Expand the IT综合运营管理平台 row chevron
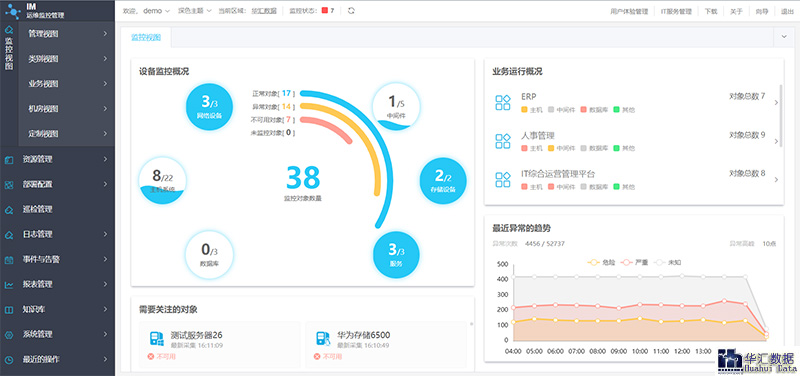Image resolution: width=800 pixels, height=376 pixels. coord(776,180)
